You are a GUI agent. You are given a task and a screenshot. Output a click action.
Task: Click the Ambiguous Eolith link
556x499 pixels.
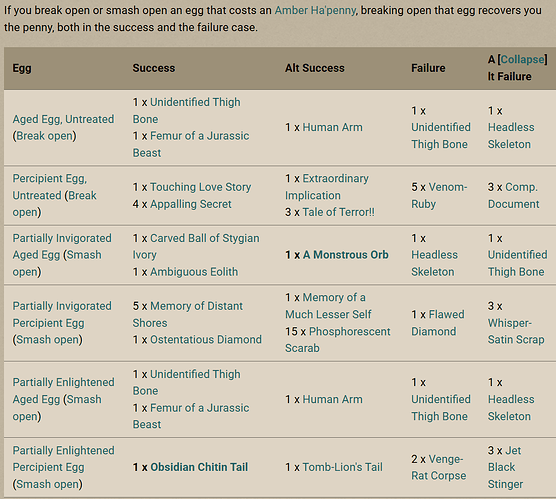click(194, 272)
